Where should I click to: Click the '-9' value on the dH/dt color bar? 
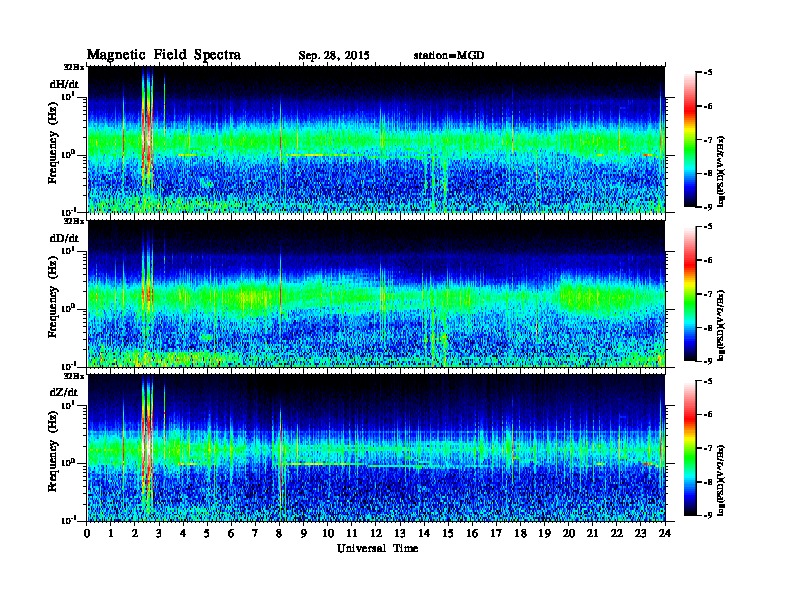click(708, 207)
